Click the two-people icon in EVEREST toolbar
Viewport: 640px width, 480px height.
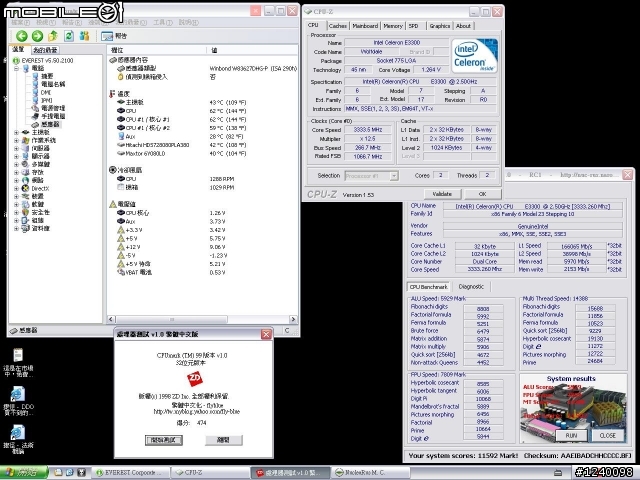(x=84, y=36)
